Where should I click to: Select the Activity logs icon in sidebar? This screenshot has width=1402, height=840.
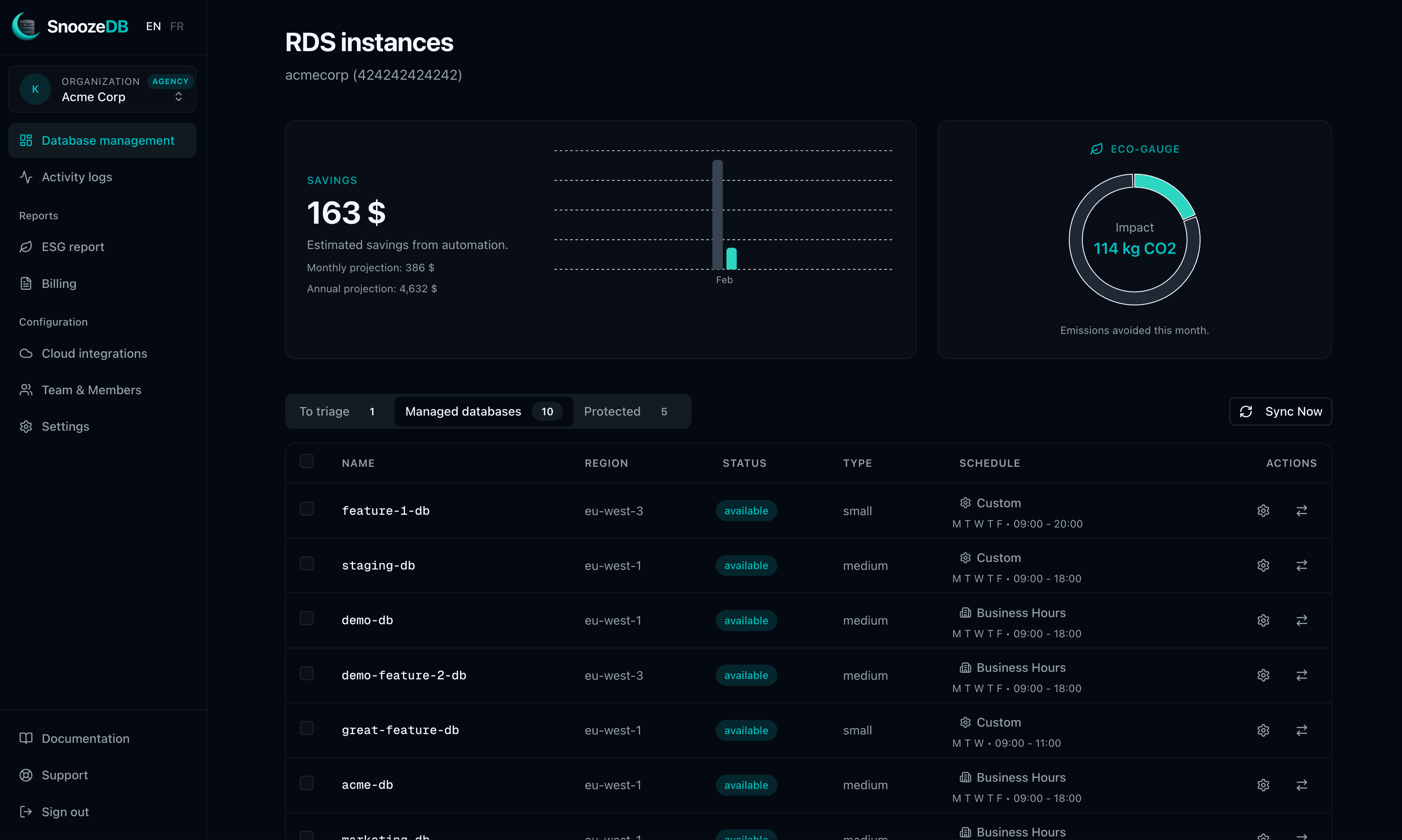26,176
